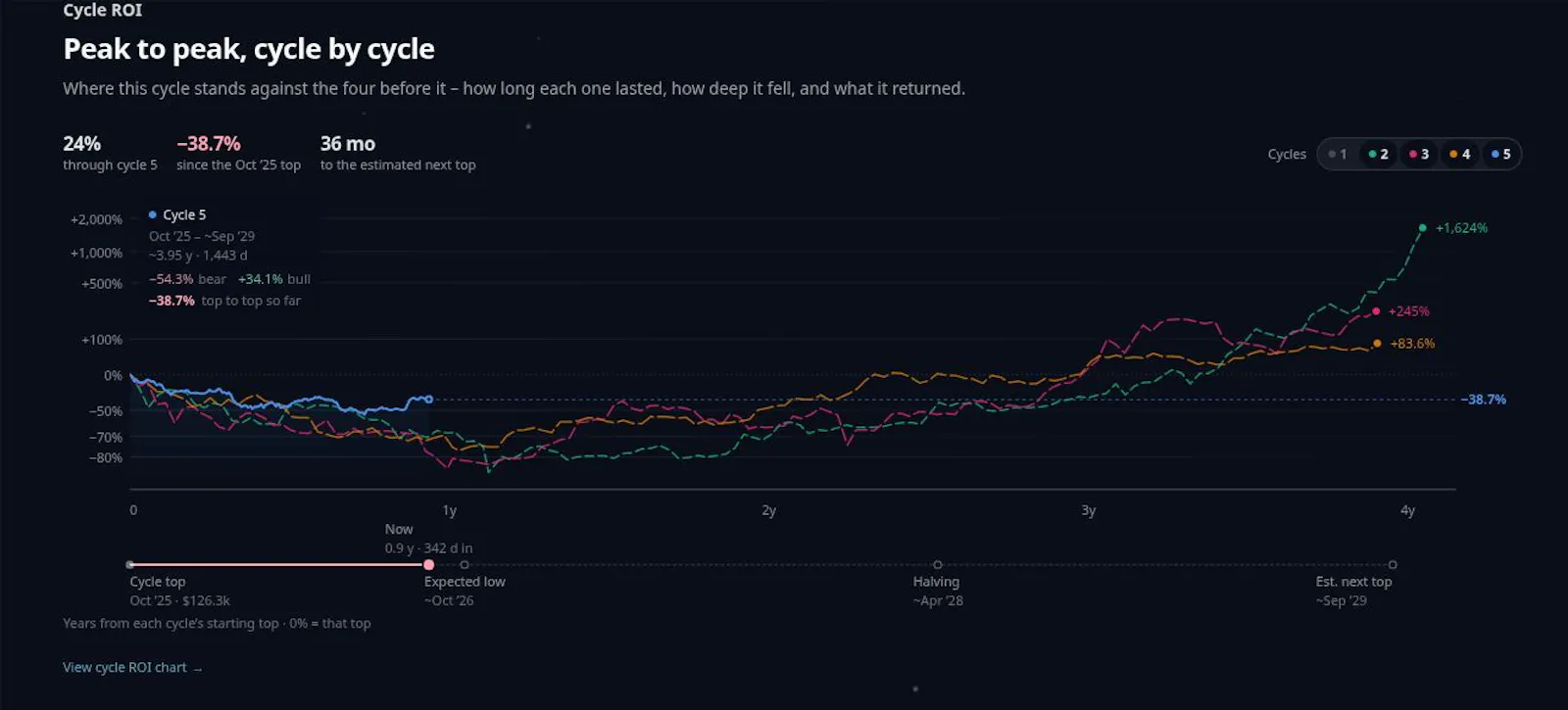Click the +100% y-axis label
1568x710 pixels.
pyautogui.click(x=102, y=340)
